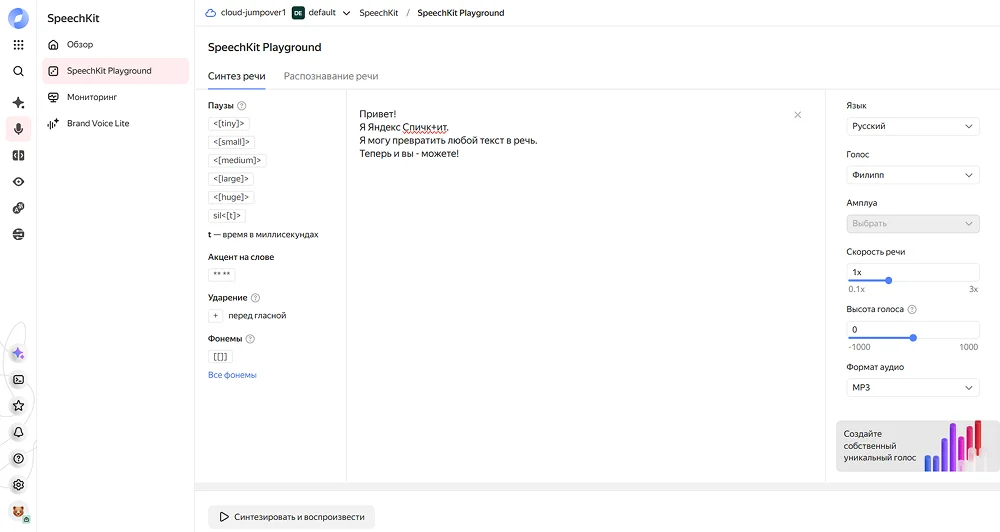Click the help icon next to Фонемы
Image resolution: width=1000 pixels, height=532 pixels.
(250, 339)
